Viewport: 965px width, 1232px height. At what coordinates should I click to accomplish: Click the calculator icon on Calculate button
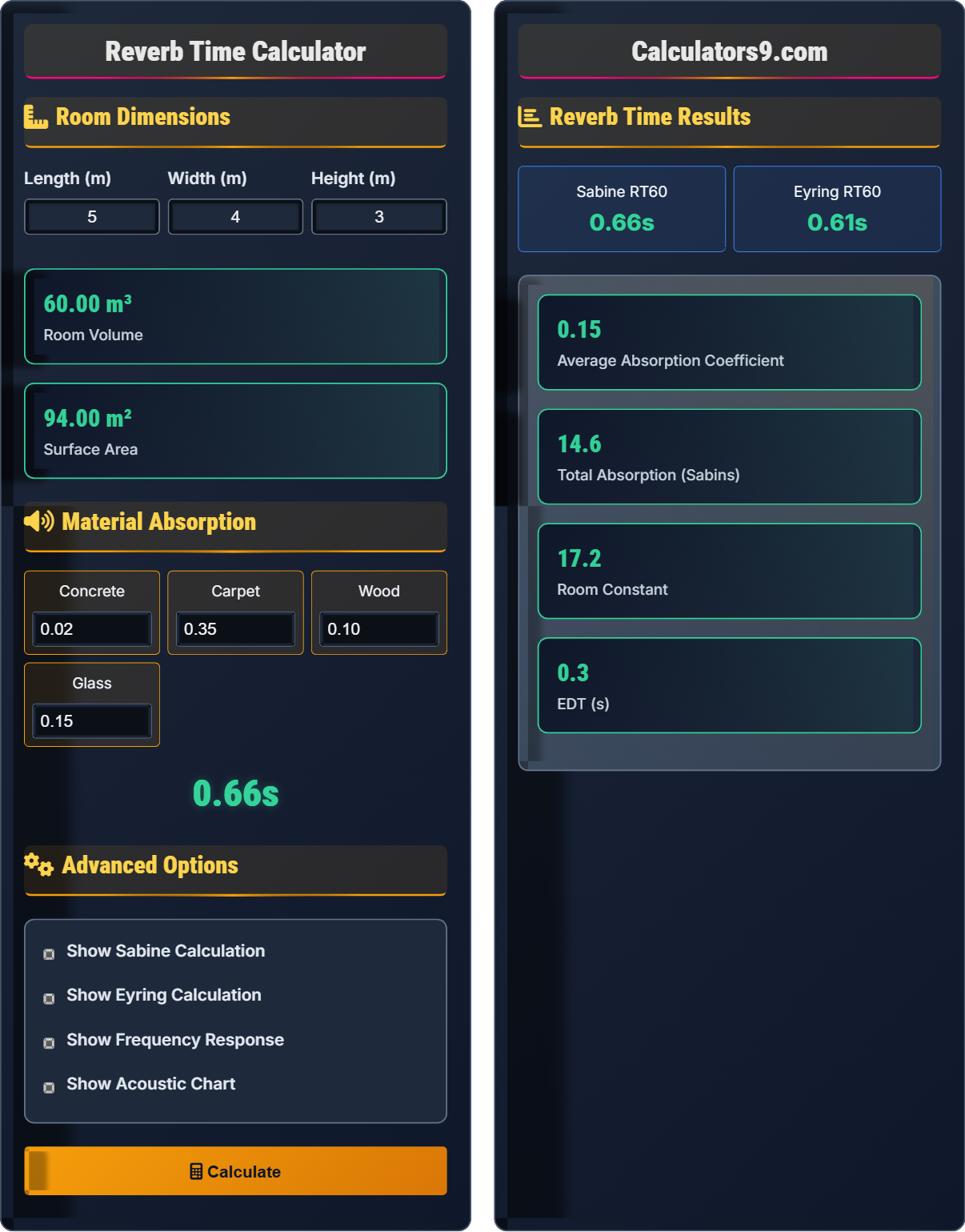pos(196,1171)
